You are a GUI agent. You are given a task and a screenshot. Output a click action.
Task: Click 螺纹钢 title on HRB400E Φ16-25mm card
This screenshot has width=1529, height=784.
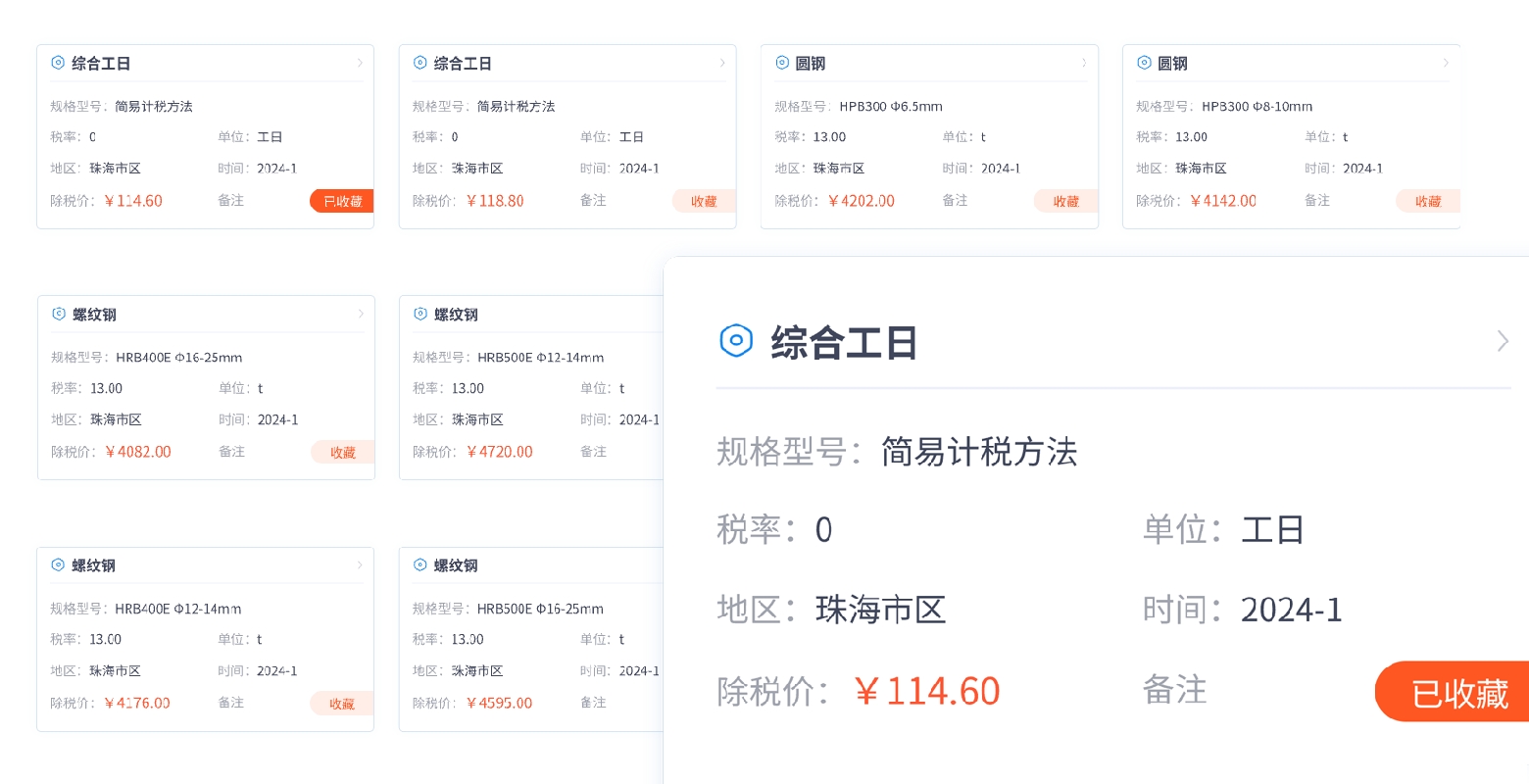pyautogui.click(x=94, y=315)
